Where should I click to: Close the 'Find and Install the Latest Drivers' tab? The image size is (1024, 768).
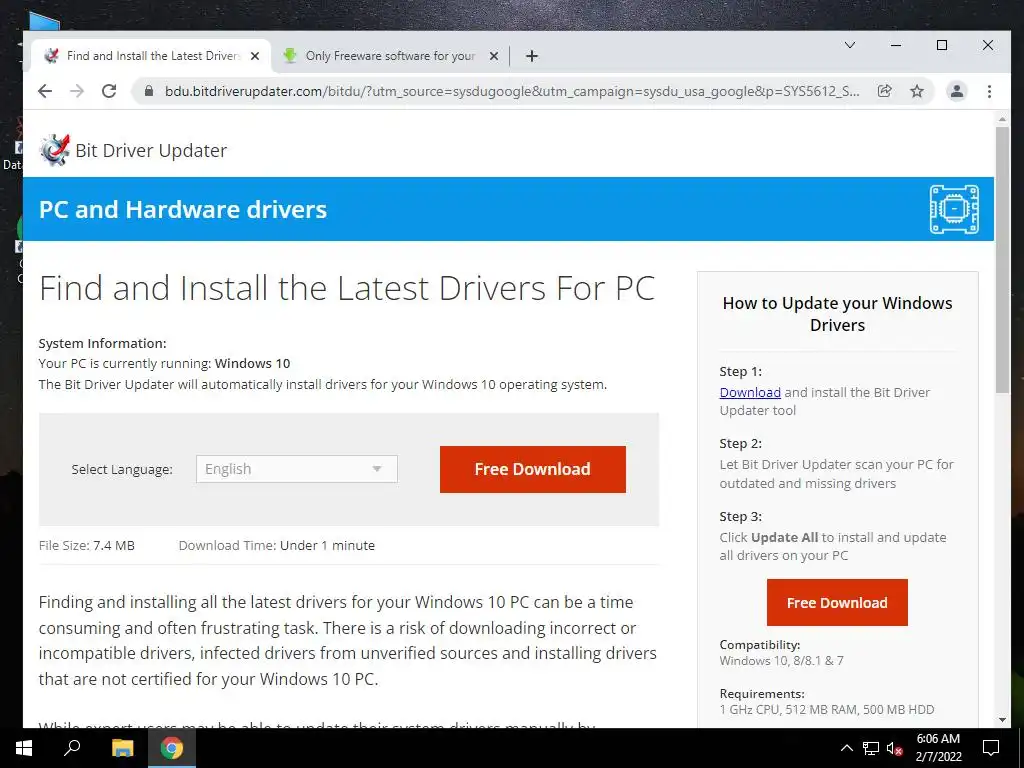(x=255, y=56)
